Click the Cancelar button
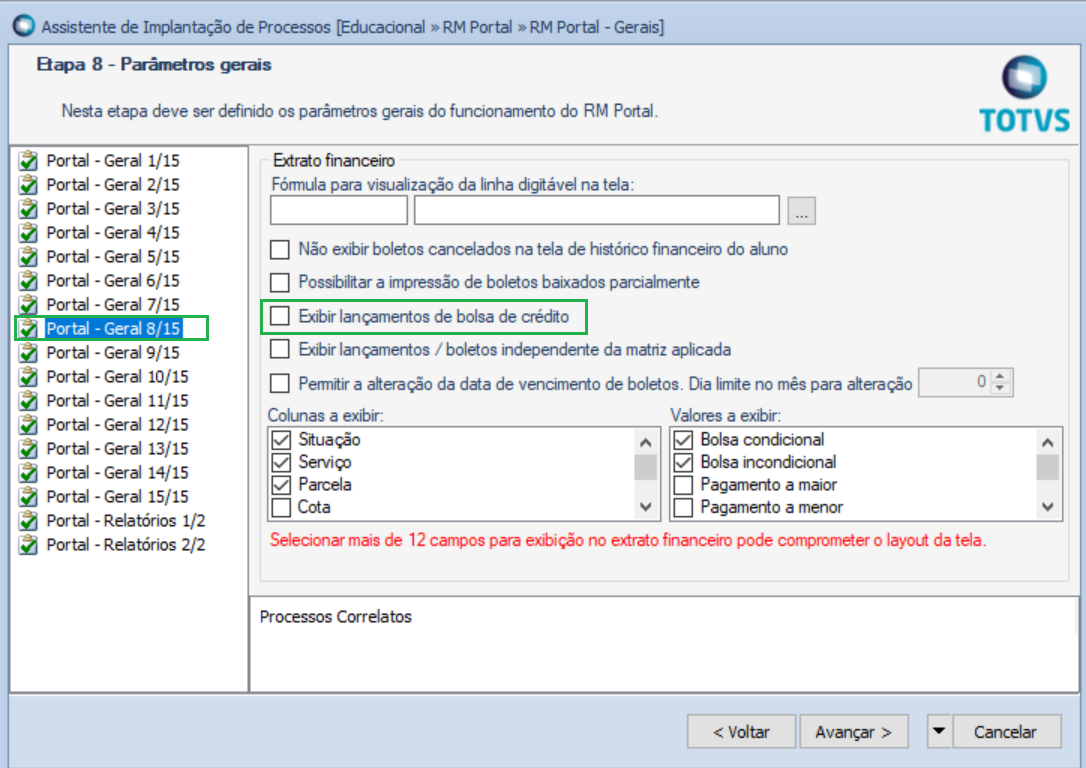1086x768 pixels. 1007,731
